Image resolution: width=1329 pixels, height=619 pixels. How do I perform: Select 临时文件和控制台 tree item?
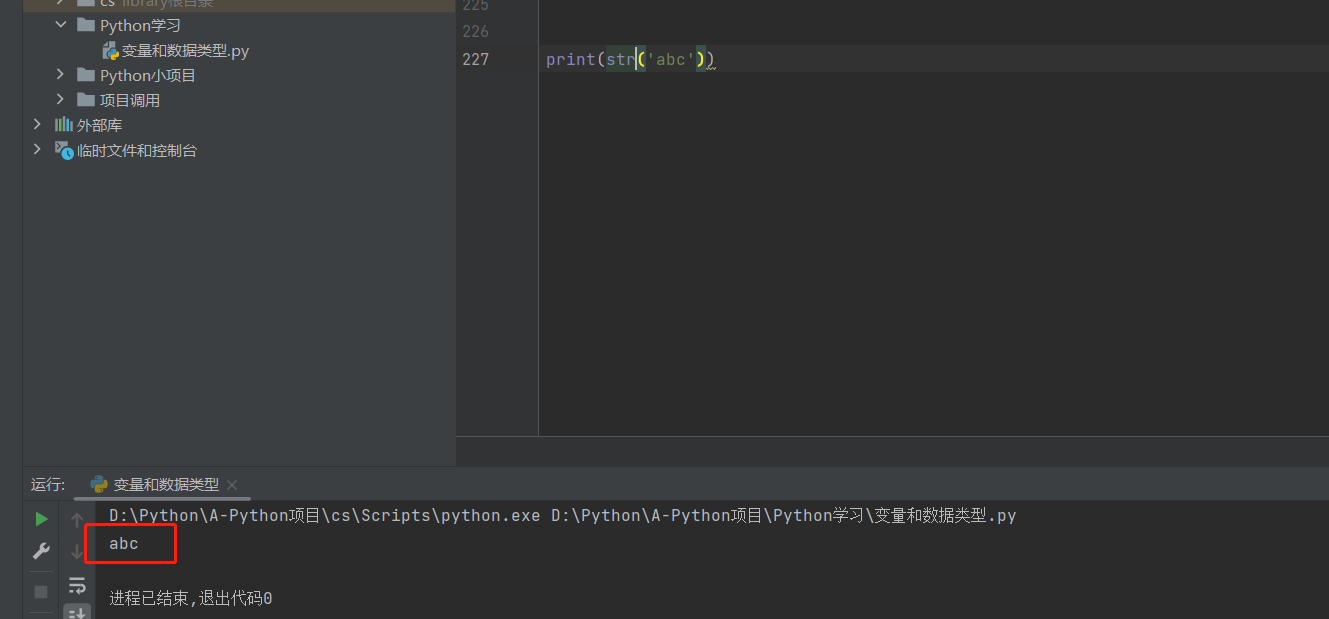click(137, 150)
